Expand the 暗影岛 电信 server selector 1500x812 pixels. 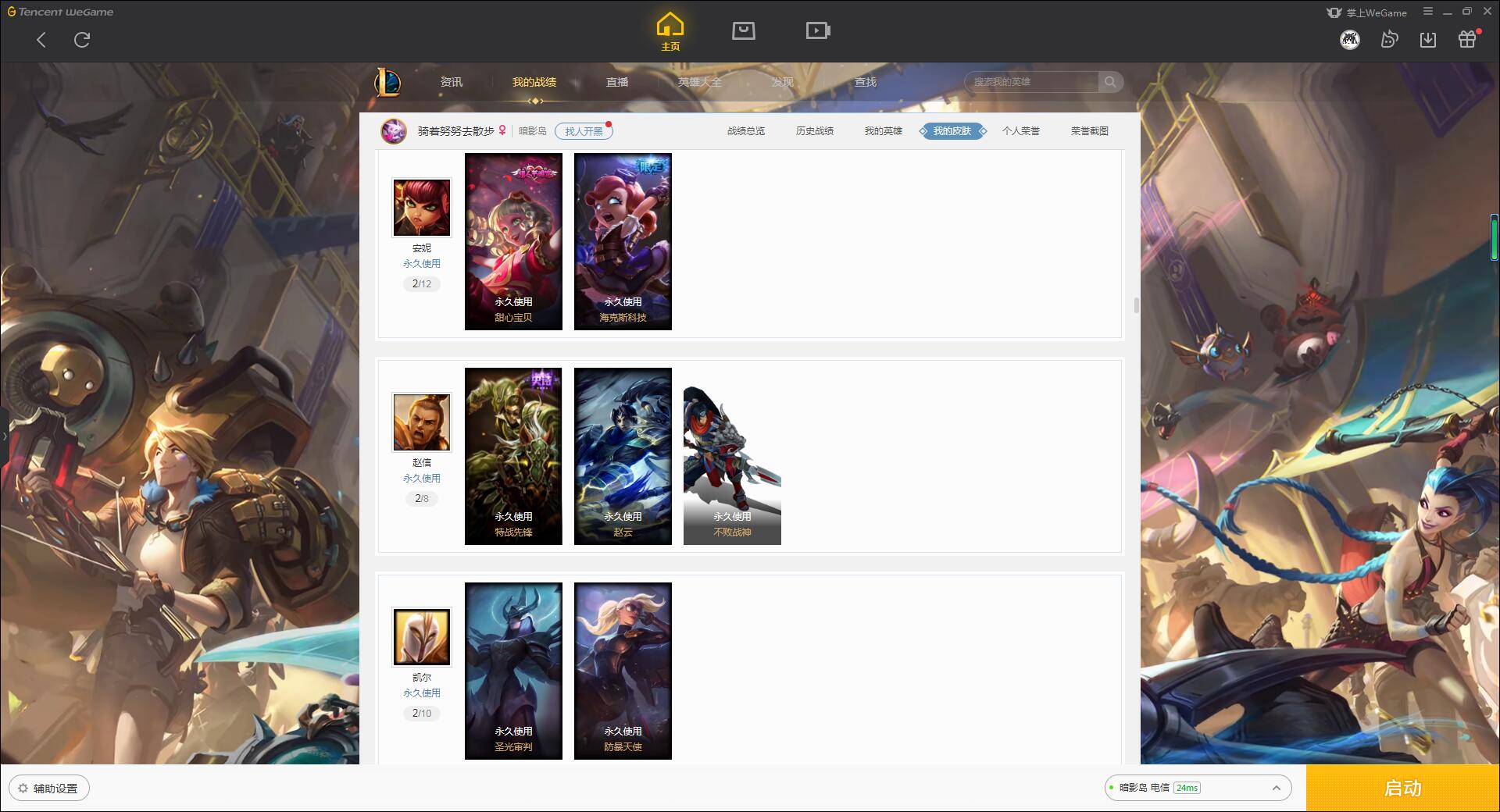1198,788
